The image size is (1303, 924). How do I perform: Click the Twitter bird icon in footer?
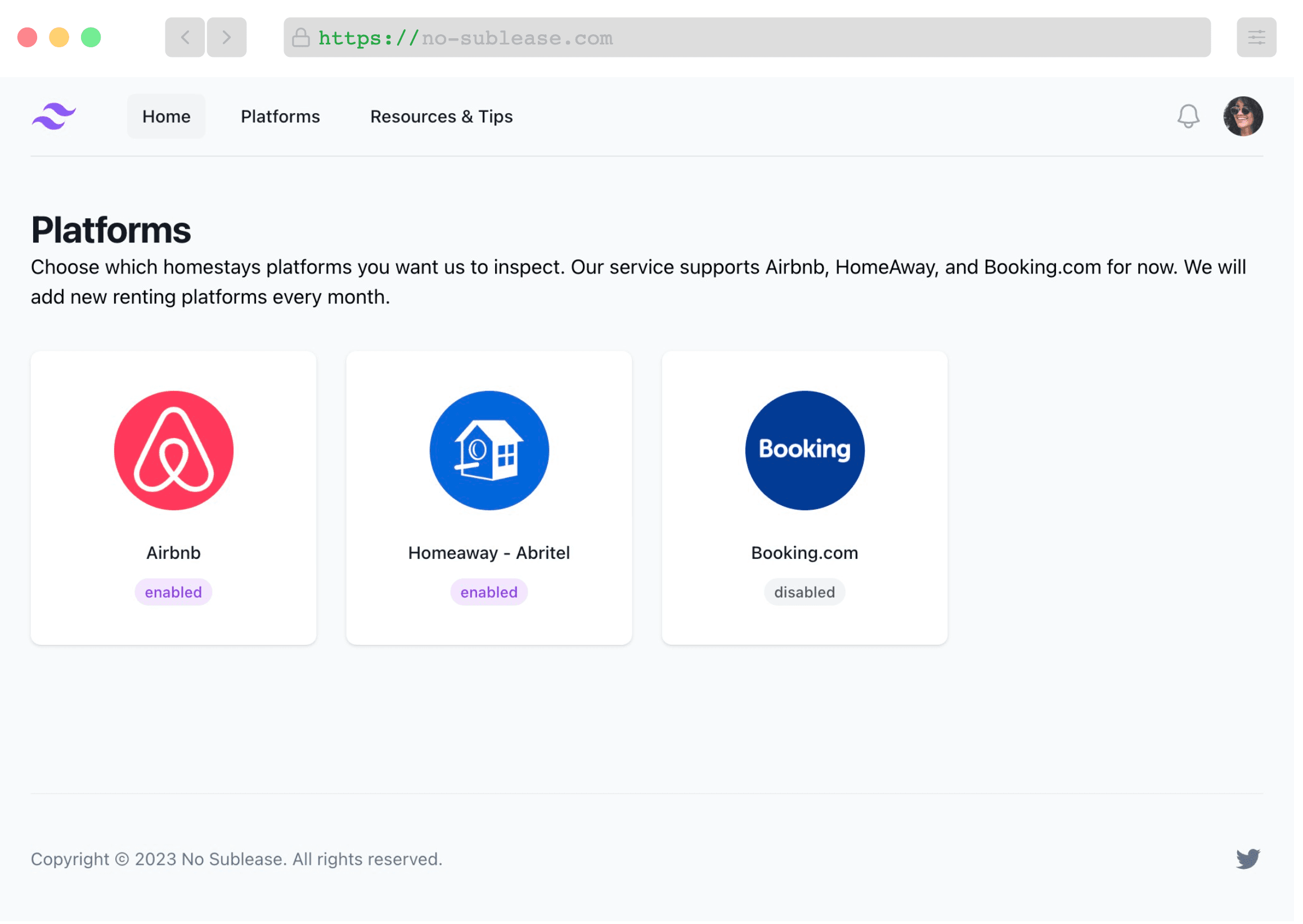click(1248, 859)
